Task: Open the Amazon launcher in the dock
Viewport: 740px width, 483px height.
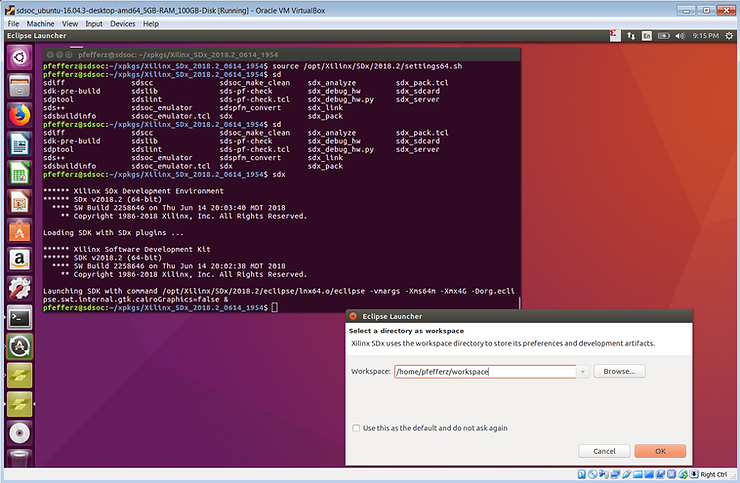Action: click(19, 260)
